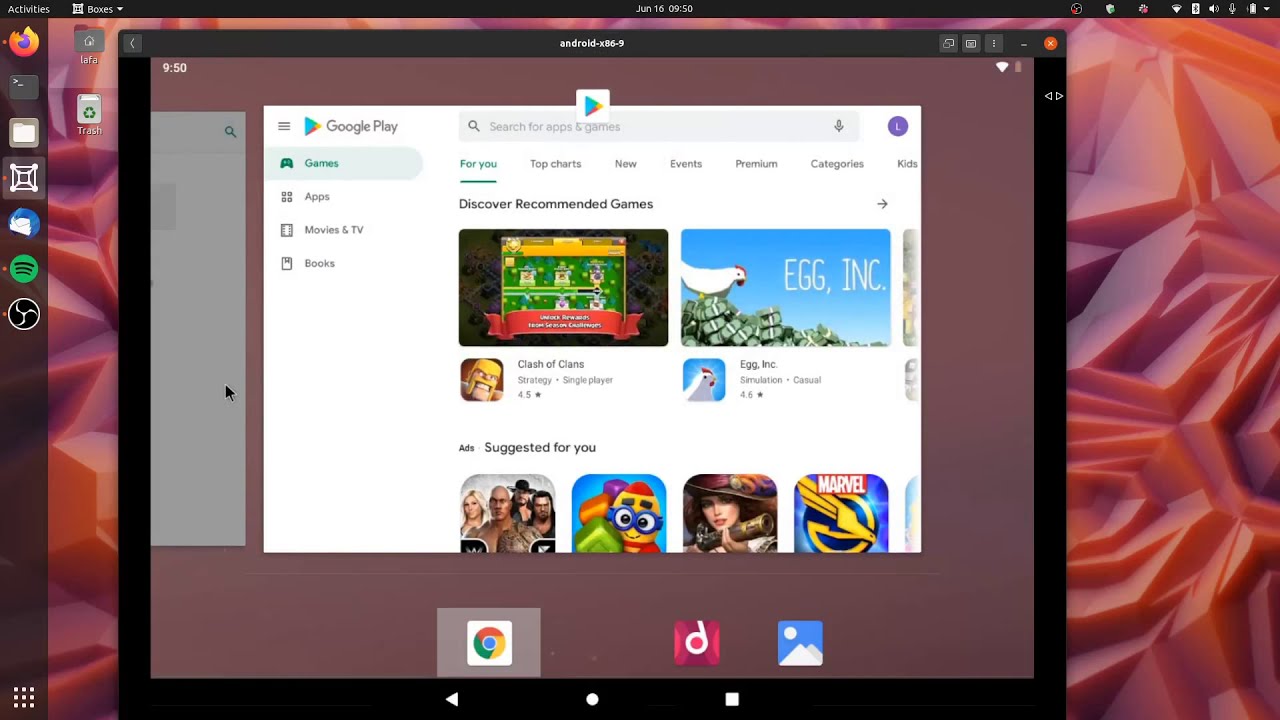Viewport: 1280px width, 720px height.
Task: Switch to the Events tab
Action: pos(686,164)
